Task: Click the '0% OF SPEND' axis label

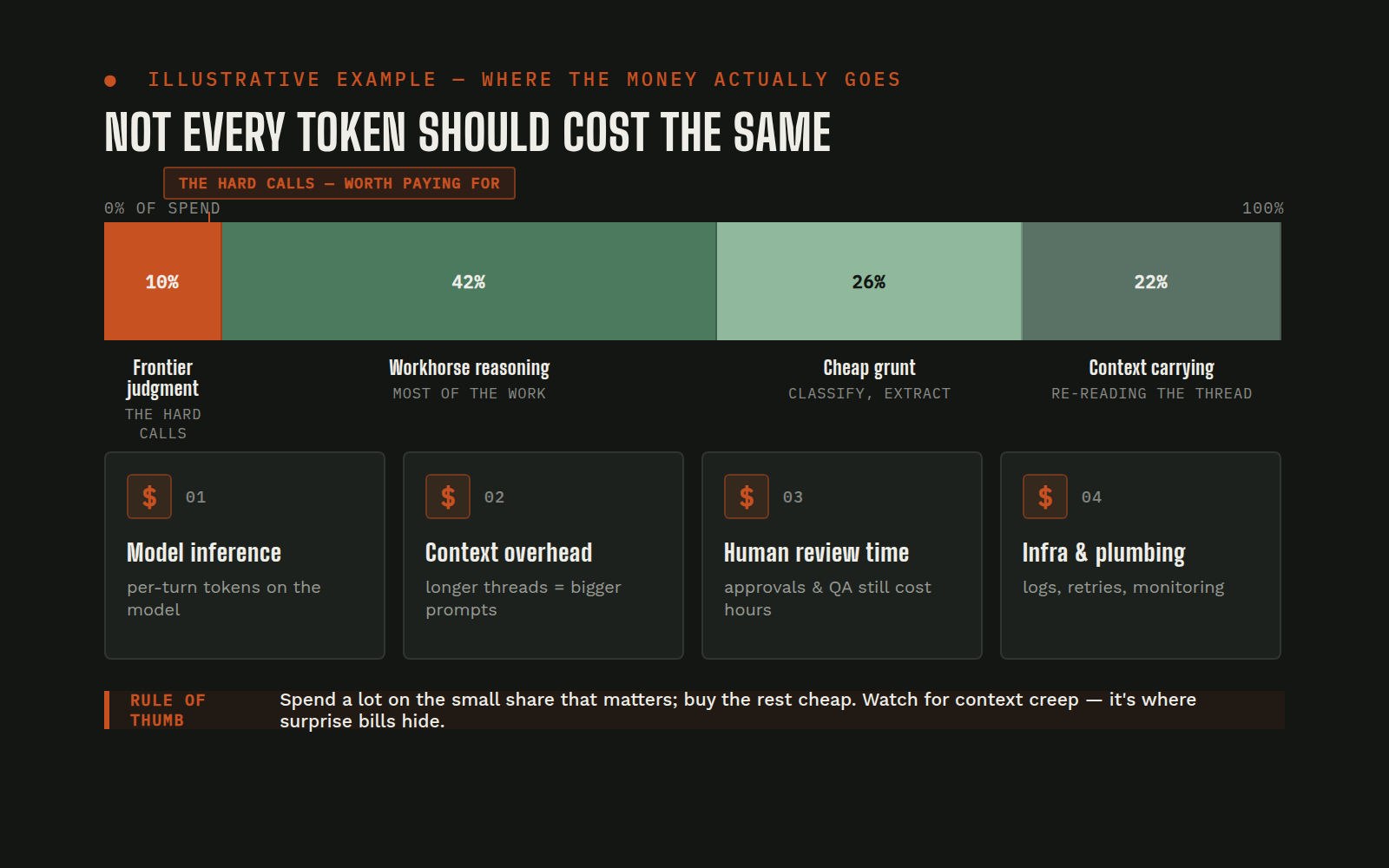Action: tap(162, 208)
